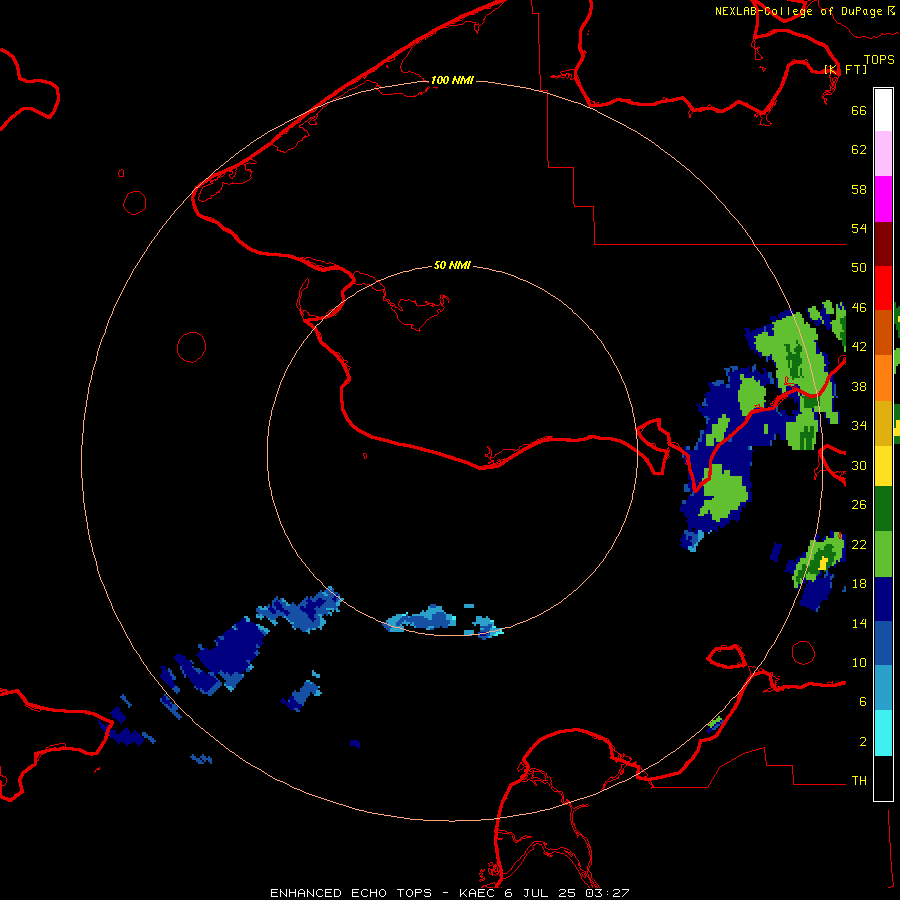Viewport: 900px width, 900px height.
Task: Click the 26 legend value
Action: [859, 505]
